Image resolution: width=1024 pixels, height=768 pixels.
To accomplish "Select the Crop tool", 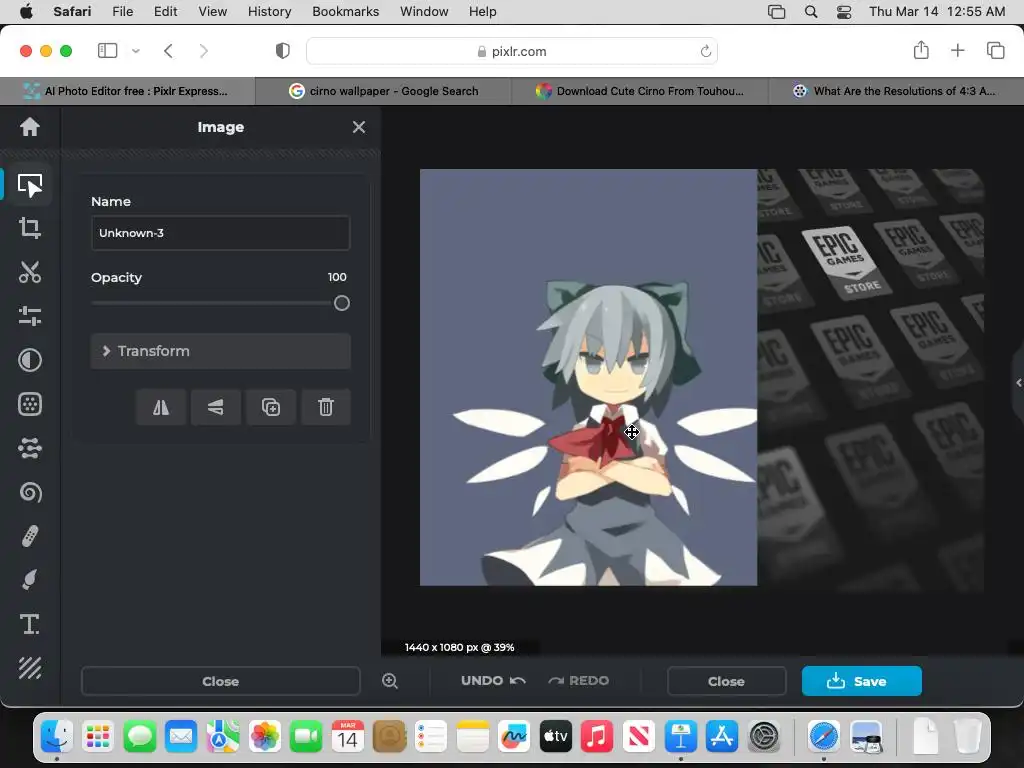I will (30, 228).
